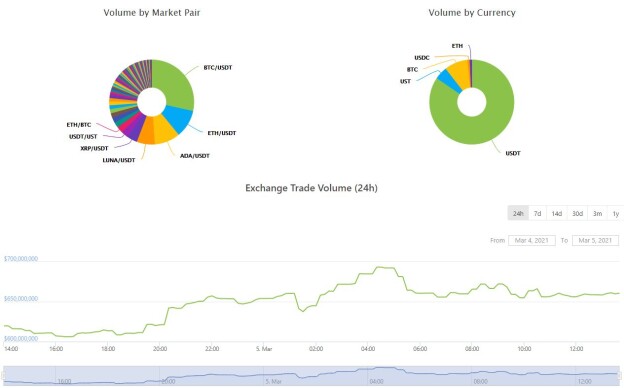The image size is (624, 388).
Task: Switch chart range to 1y
Action: coord(616,213)
